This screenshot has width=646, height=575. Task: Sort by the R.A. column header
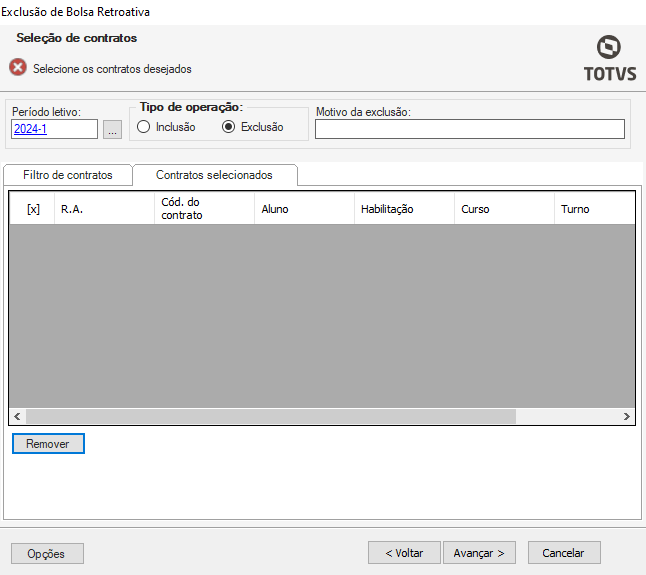tap(71, 209)
